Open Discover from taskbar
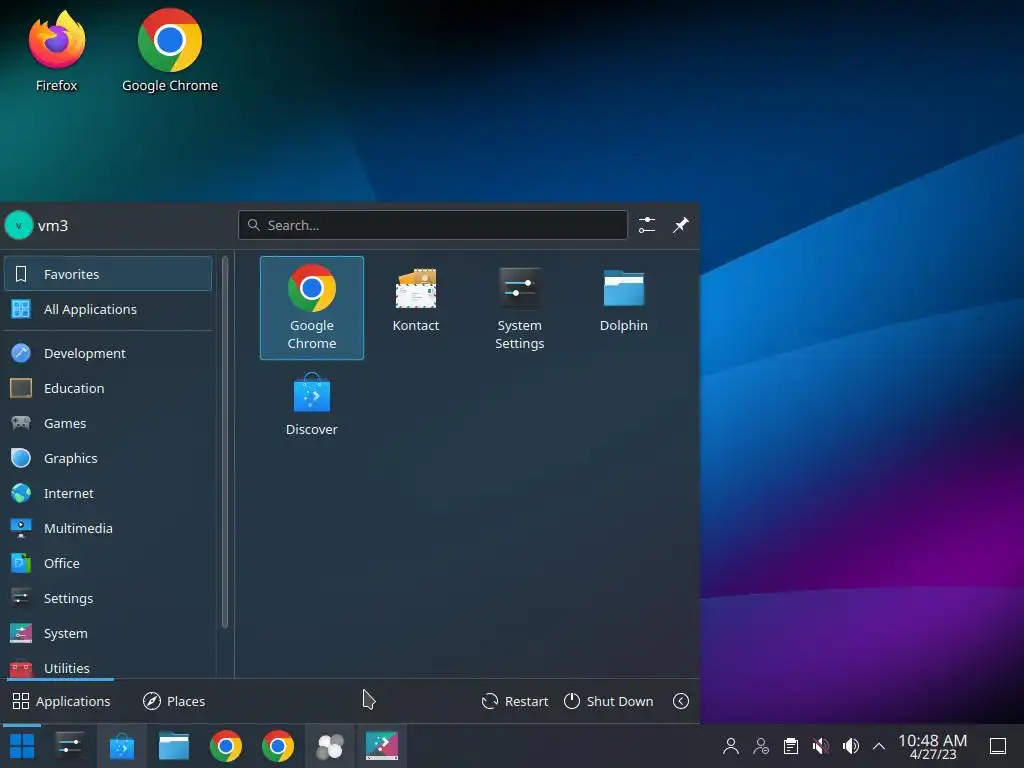This screenshot has width=1024, height=768. coord(121,746)
